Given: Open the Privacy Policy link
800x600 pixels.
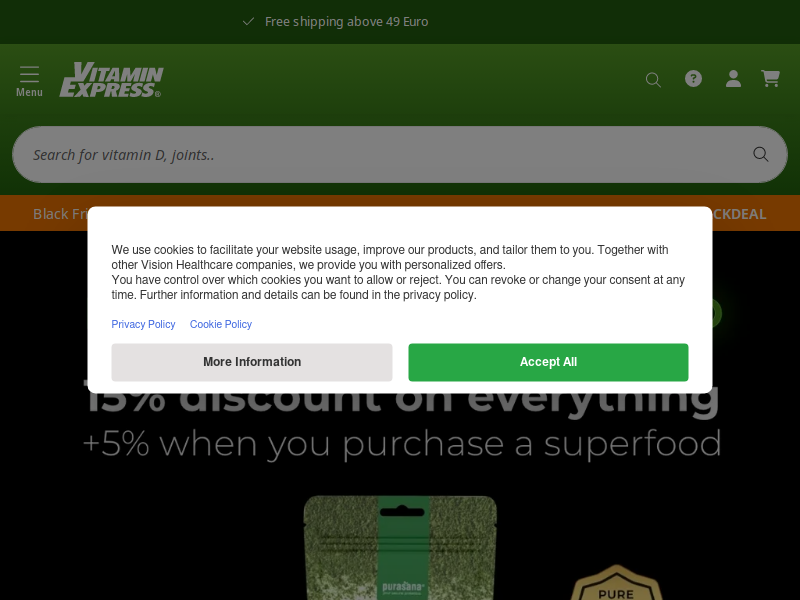Looking at the screenshot, I should [x=143, y=324].
